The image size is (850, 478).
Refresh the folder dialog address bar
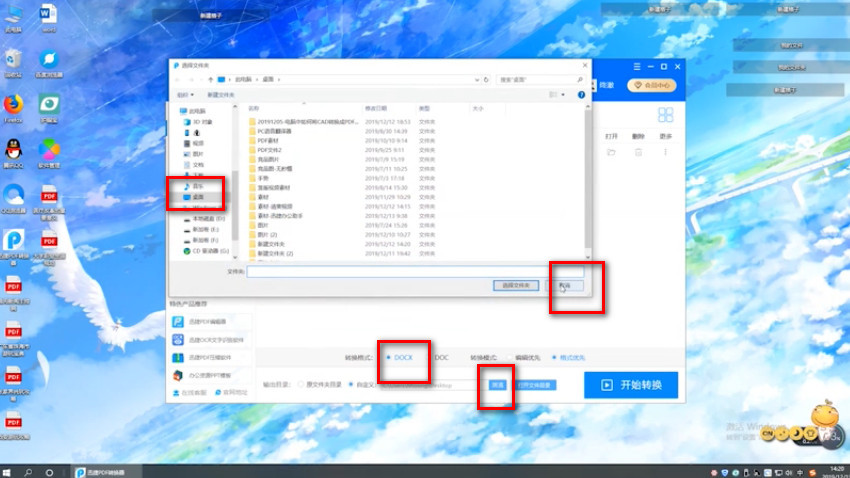[486, 80]
